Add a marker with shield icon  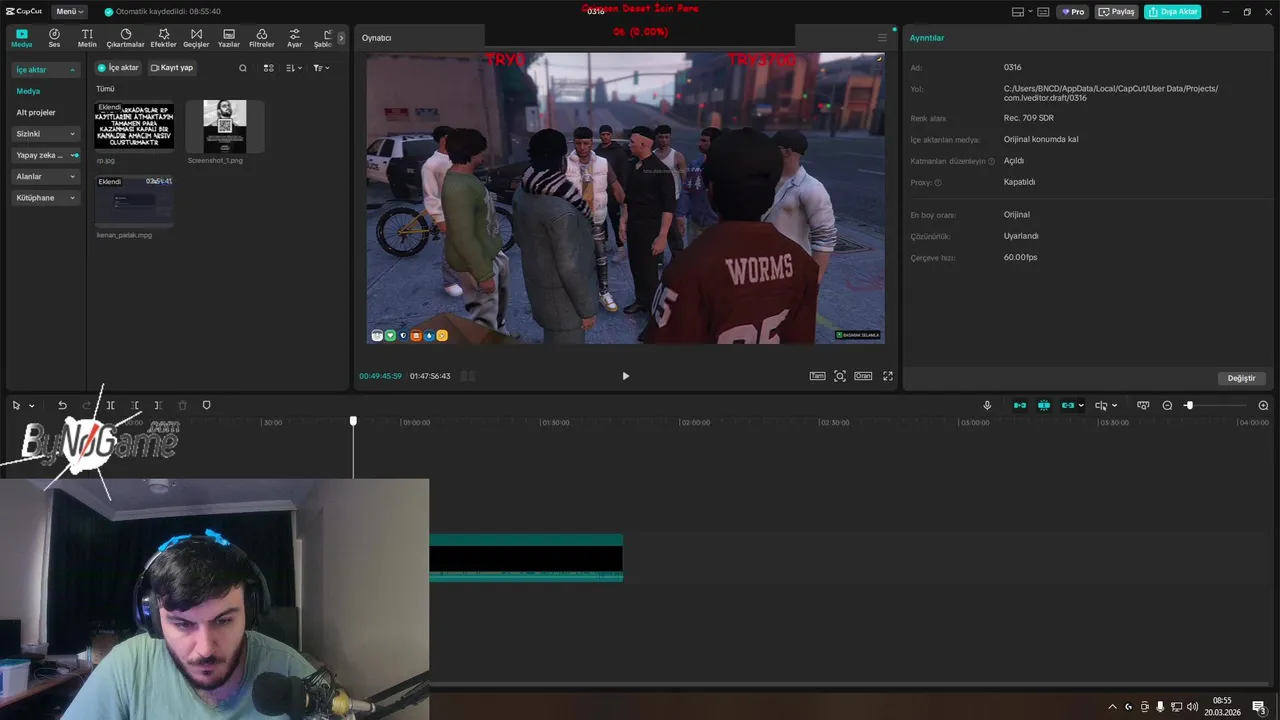point(207,405)
